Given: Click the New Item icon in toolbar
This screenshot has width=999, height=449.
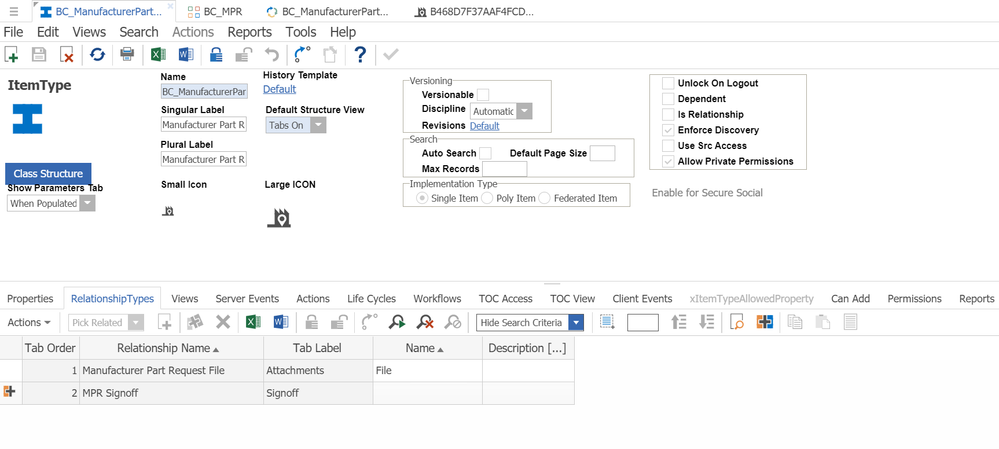Looking at the screenshot, I should coord(11,55).
